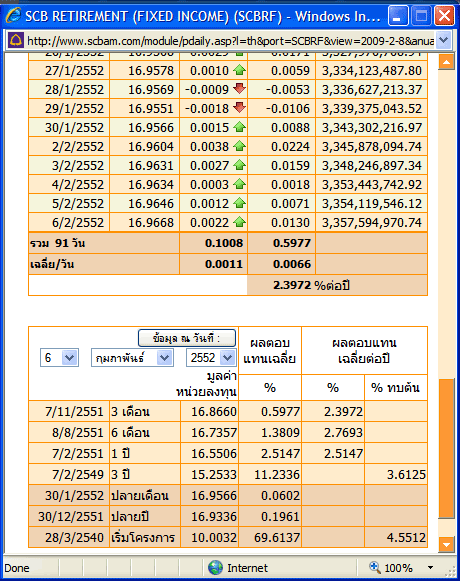
Task: Click the date 8/8/2551 in returns table
Action: point(77,433)
